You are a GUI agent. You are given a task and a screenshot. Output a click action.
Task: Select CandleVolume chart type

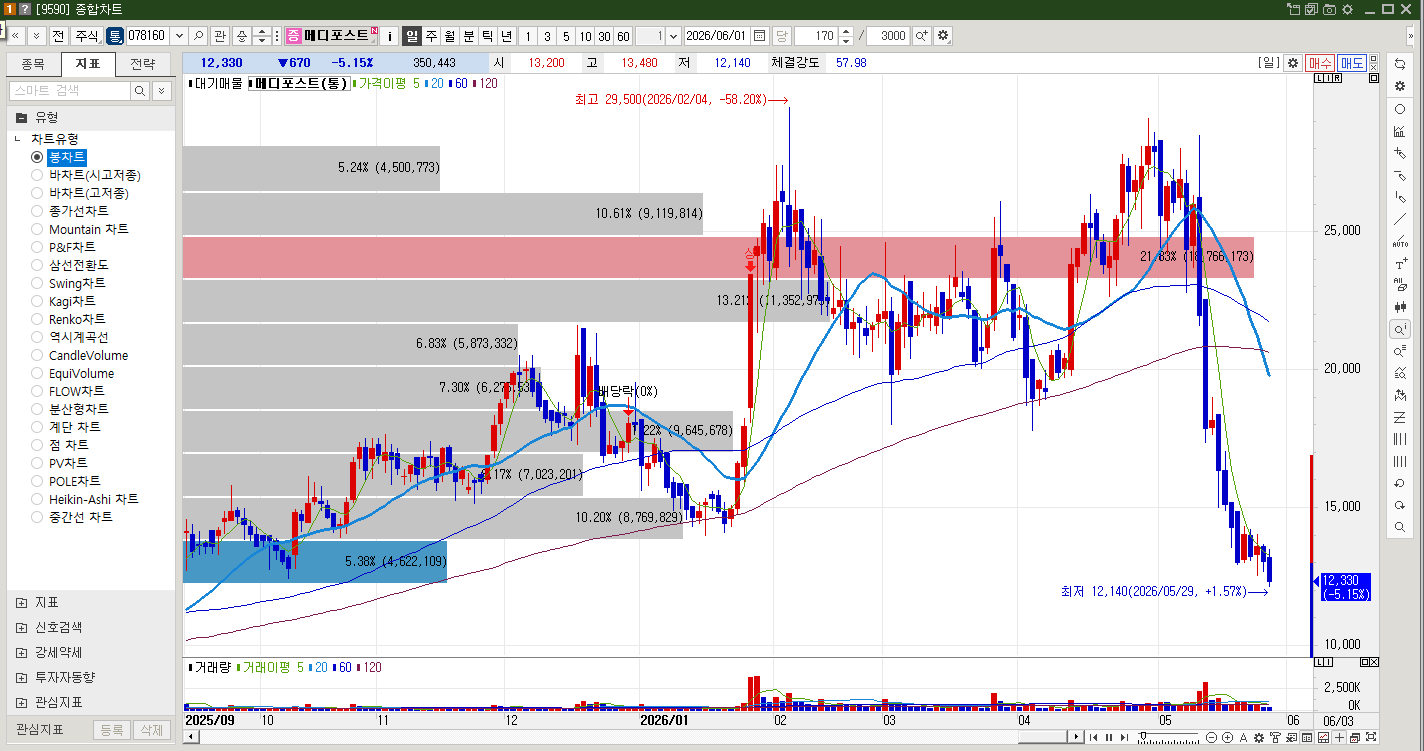point(38,355)
